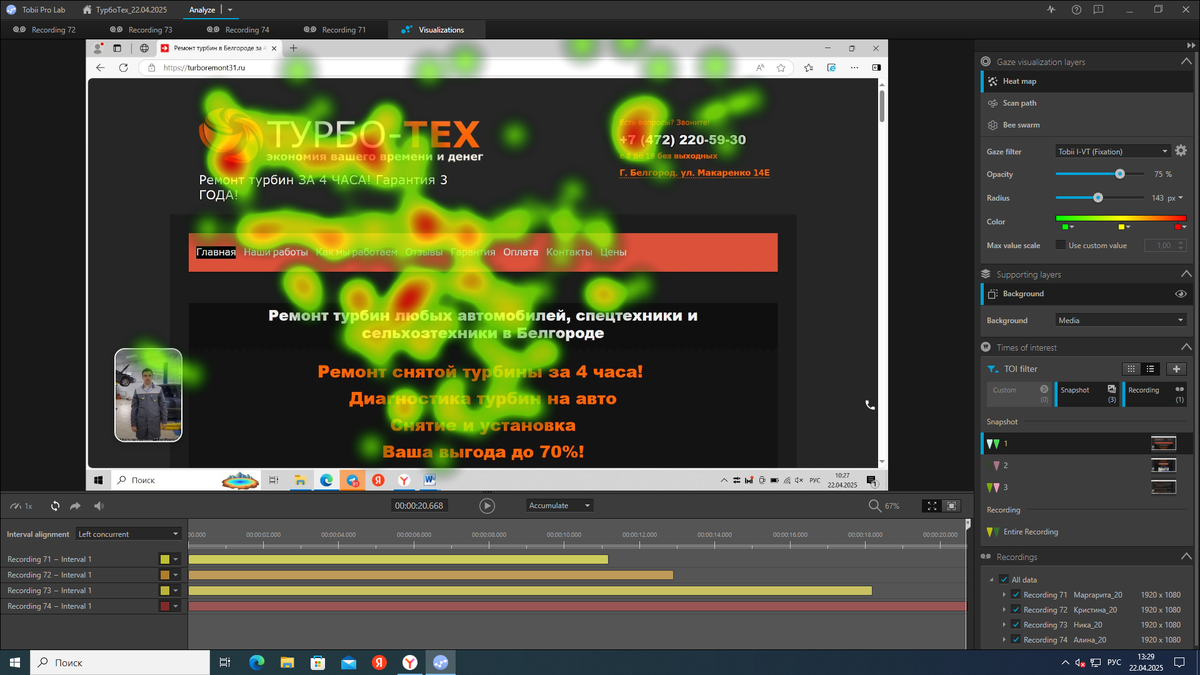The image size is (1200, 675).
Task: Open Interval alignment Left concurrent dropdown
Action: pos(129,534)
